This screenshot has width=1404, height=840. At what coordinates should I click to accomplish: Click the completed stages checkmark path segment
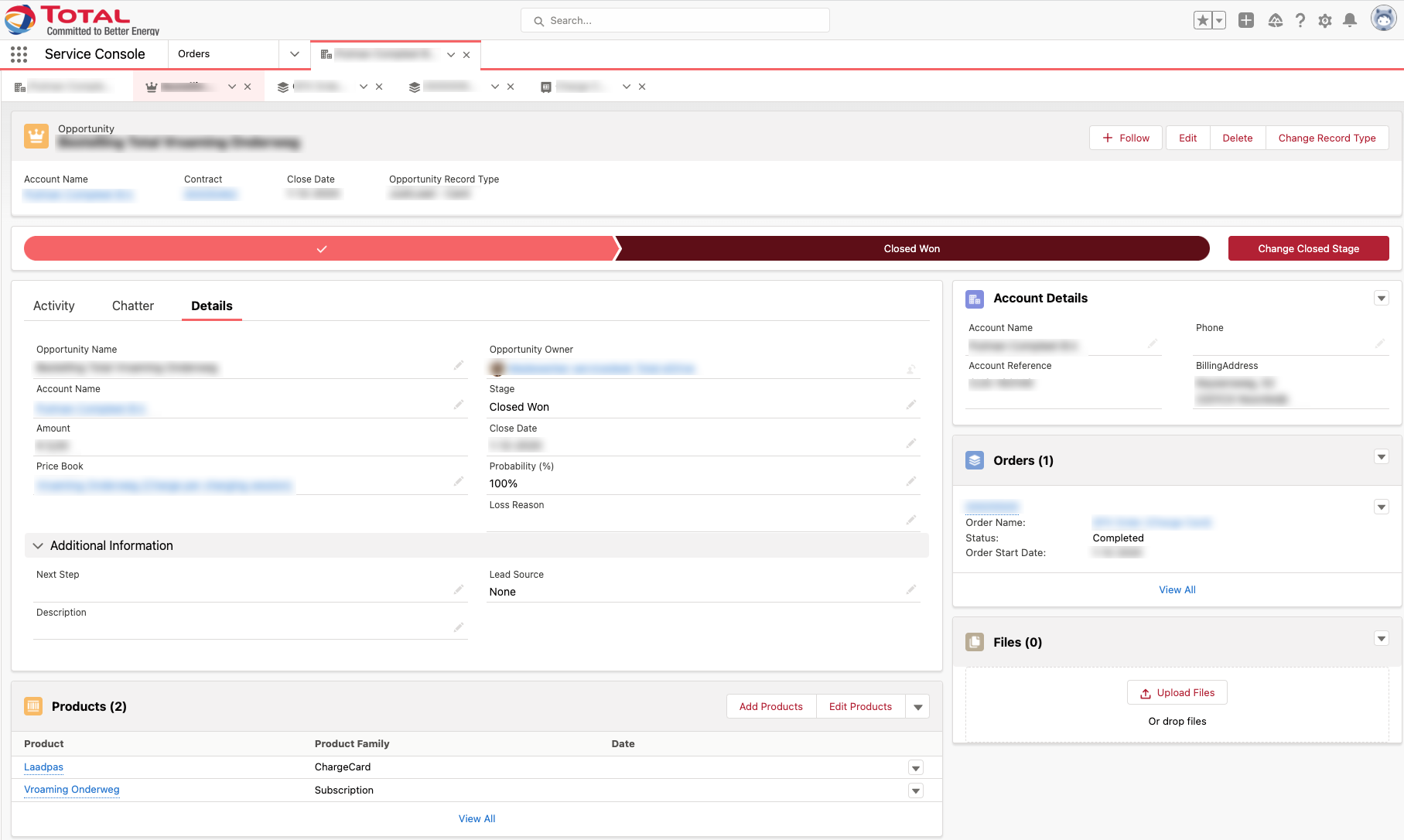click(321, 248)
